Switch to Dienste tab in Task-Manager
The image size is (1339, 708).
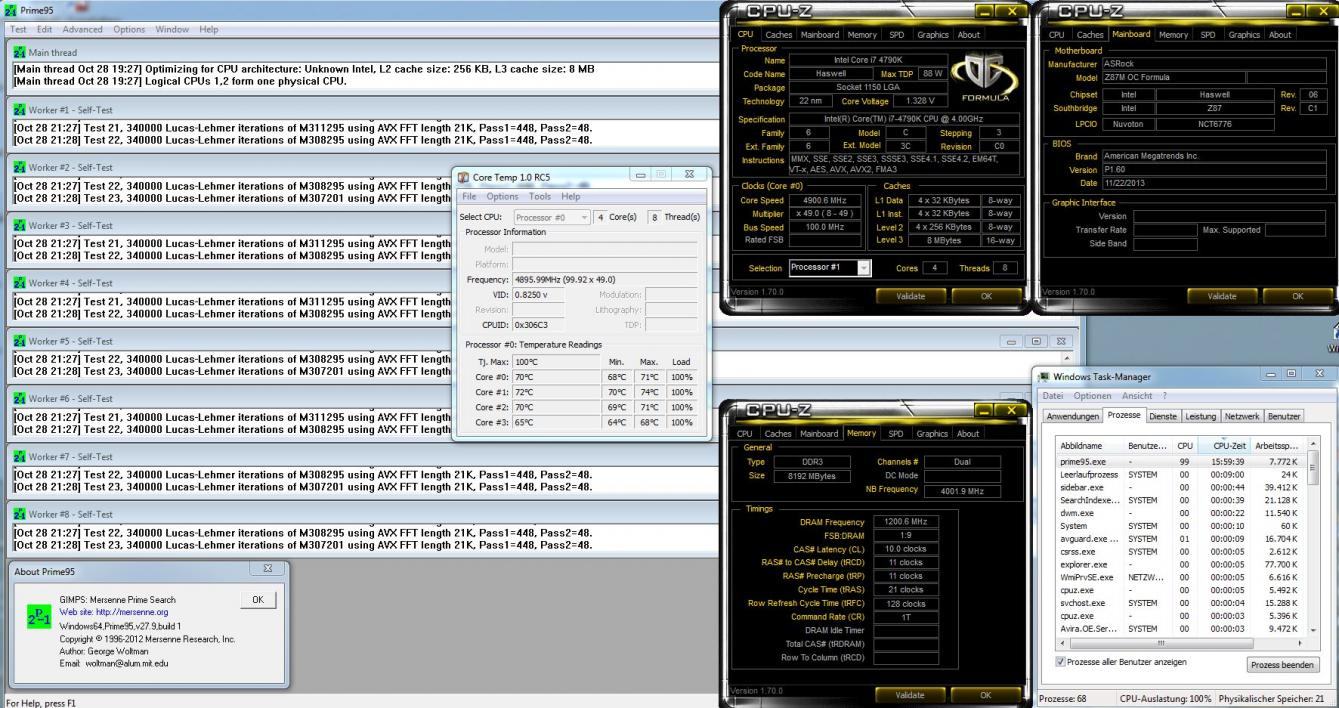[1163, 416]
